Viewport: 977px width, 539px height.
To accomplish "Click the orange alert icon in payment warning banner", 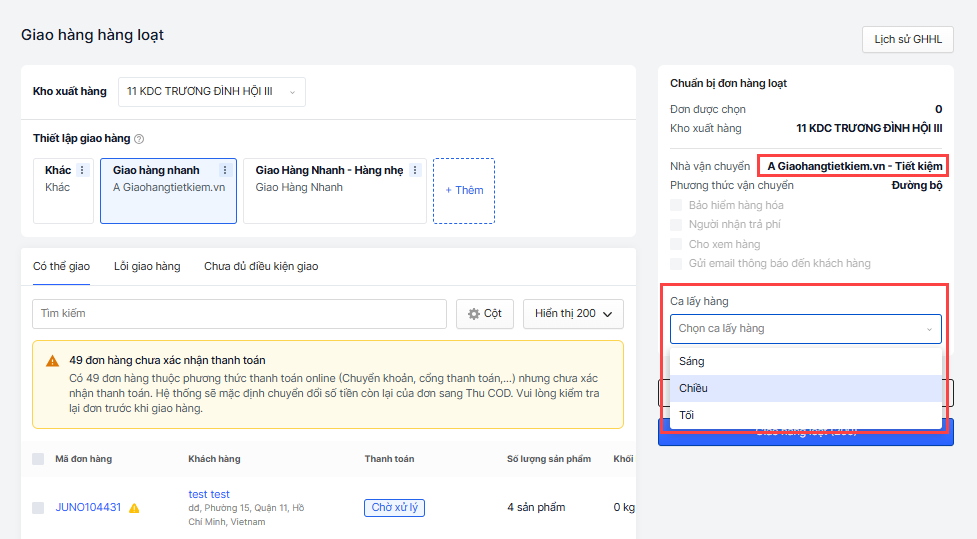I will [x=52, y=361].
